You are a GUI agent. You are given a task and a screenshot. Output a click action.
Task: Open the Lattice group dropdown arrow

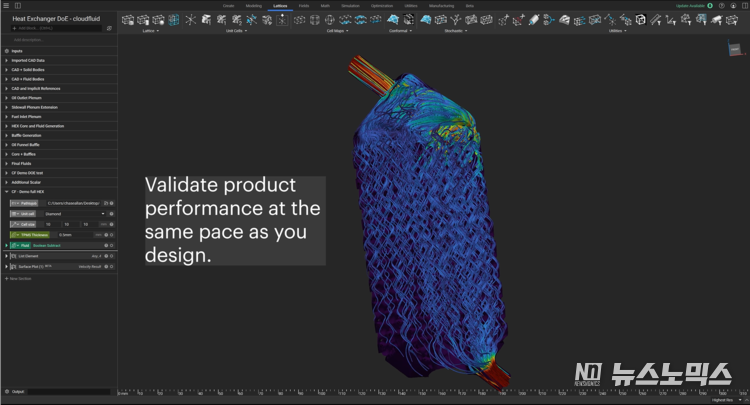point(158,31)
